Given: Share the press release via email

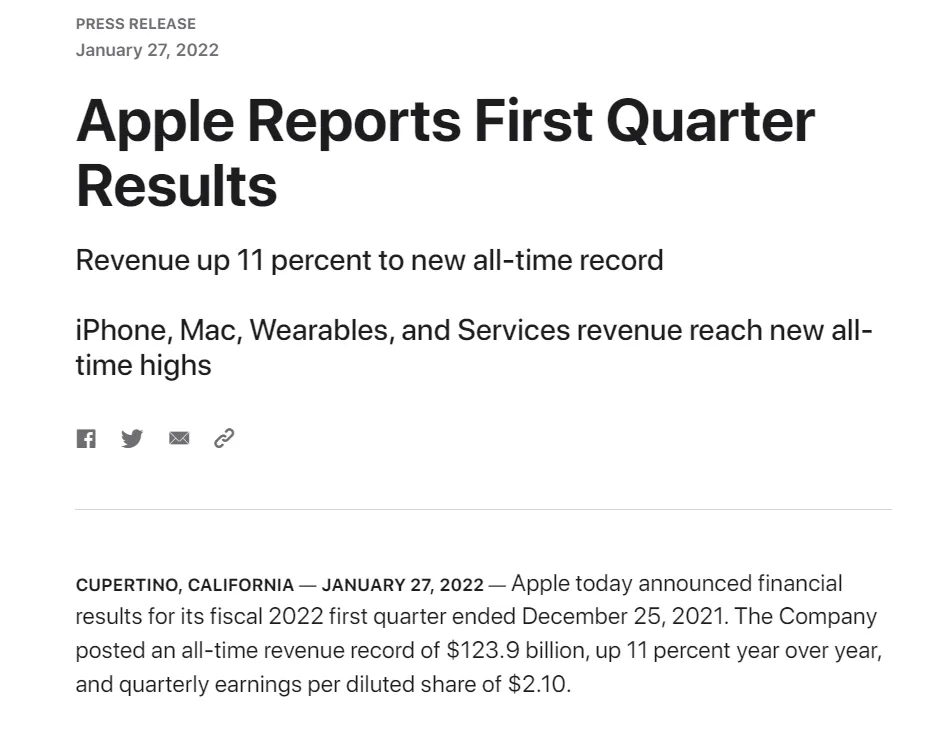Looking at the screenshot, I should click(179, 438).
